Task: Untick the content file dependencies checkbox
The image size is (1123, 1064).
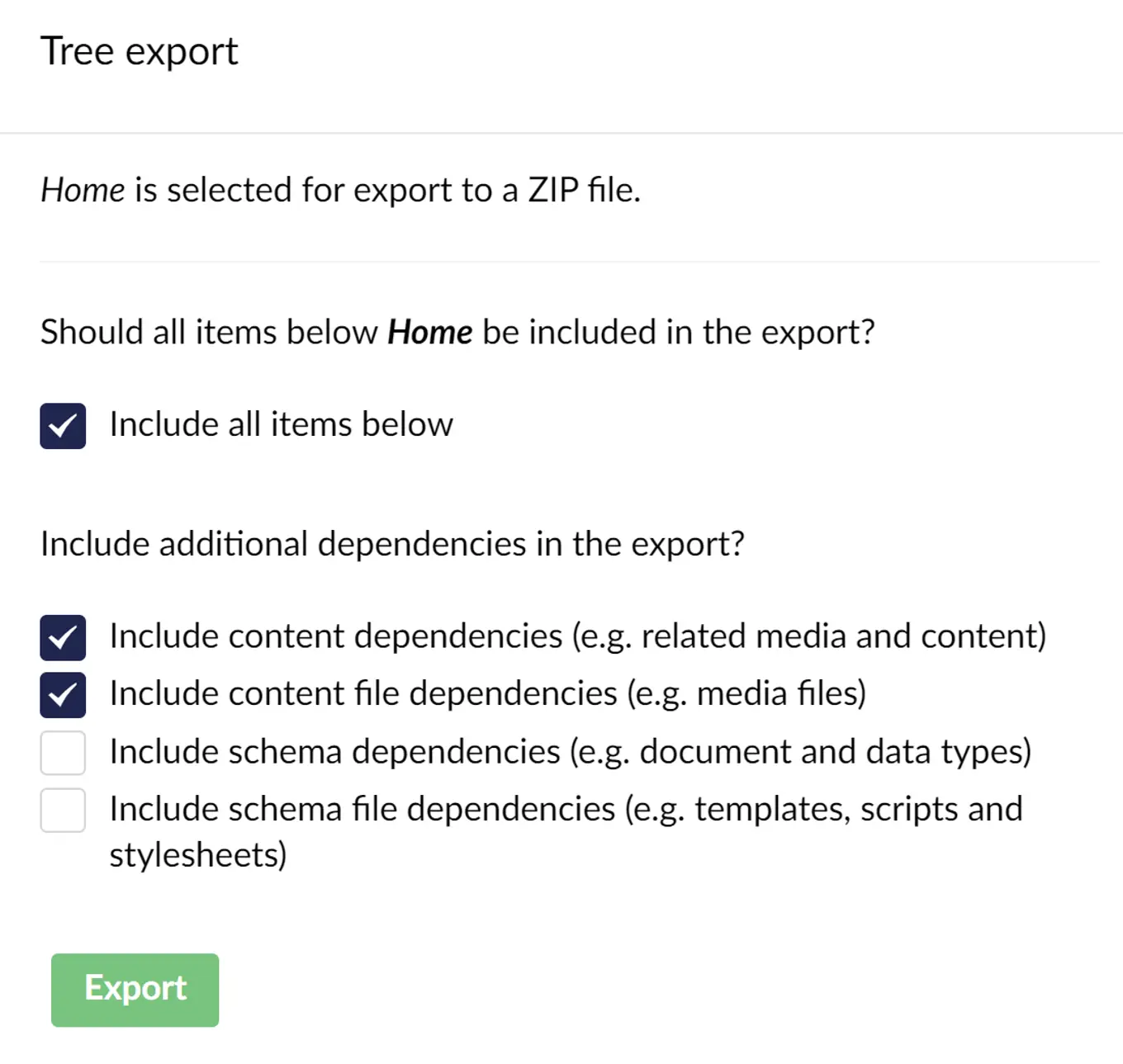Action: [63, 695]
